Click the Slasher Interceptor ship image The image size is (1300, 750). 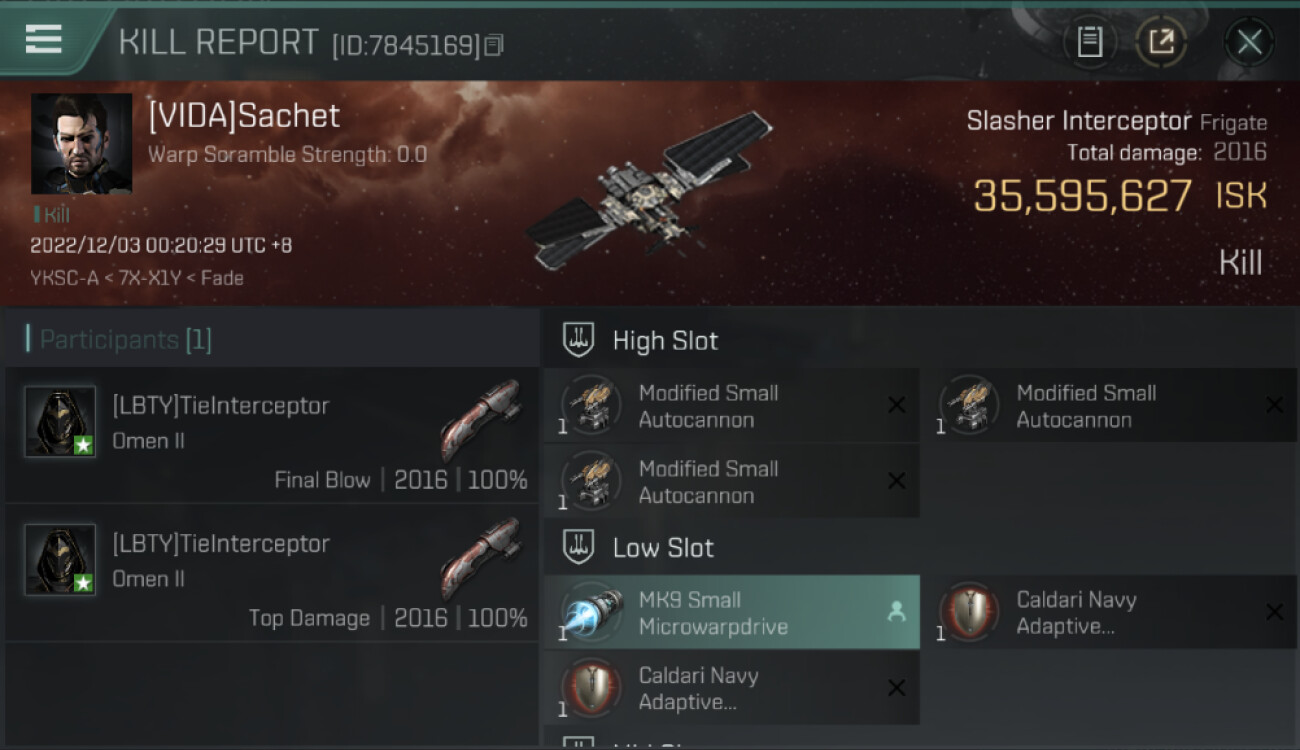click(650, 190)
